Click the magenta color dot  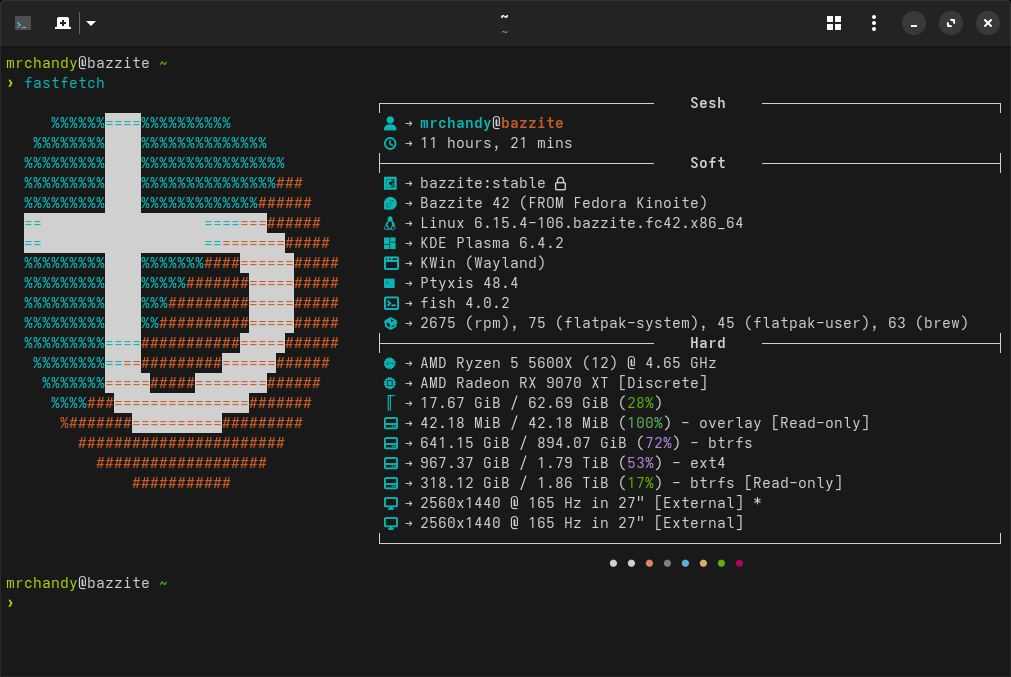pyautogui.click(x=740, y=564)
